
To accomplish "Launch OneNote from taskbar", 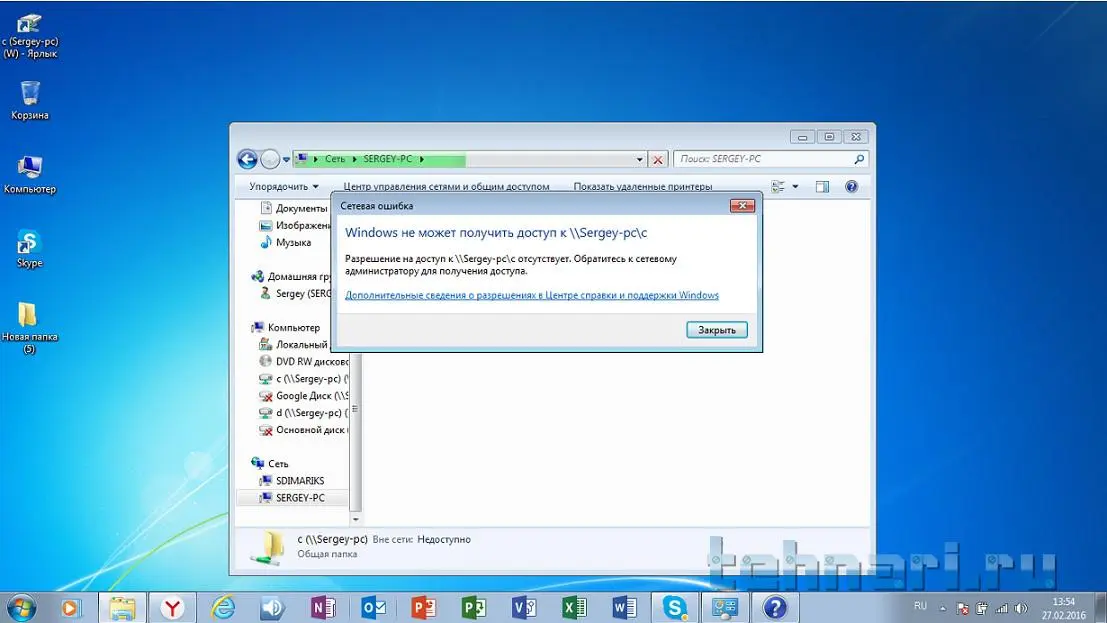I will coord(323,607).
